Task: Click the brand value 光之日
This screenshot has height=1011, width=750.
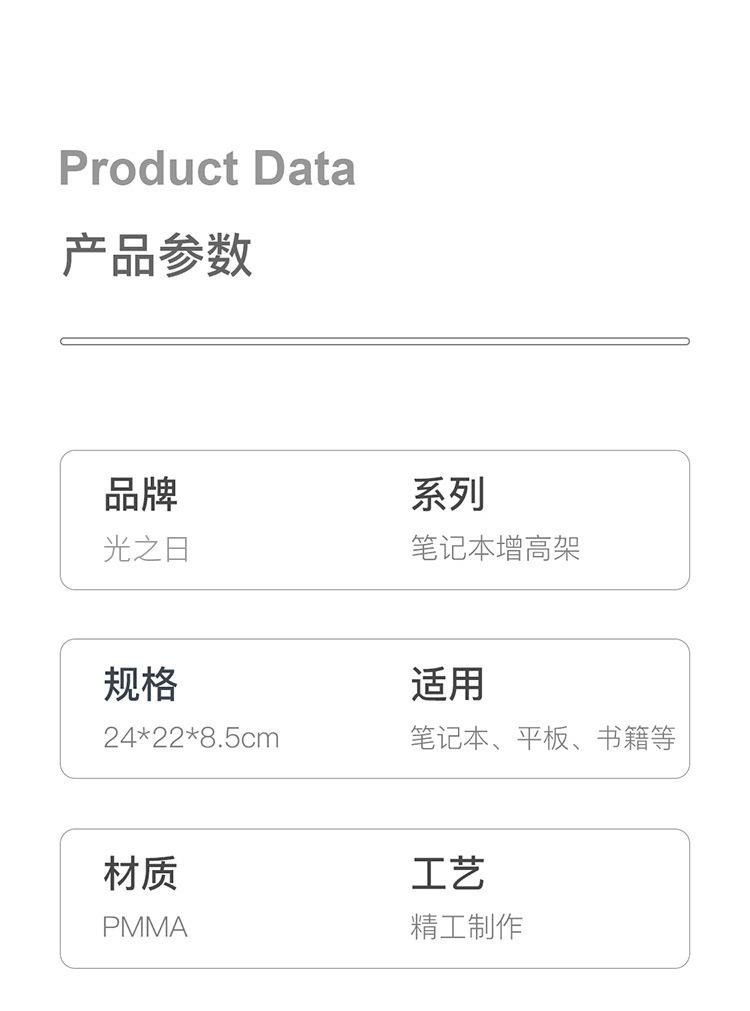Action: pos(146,549)
